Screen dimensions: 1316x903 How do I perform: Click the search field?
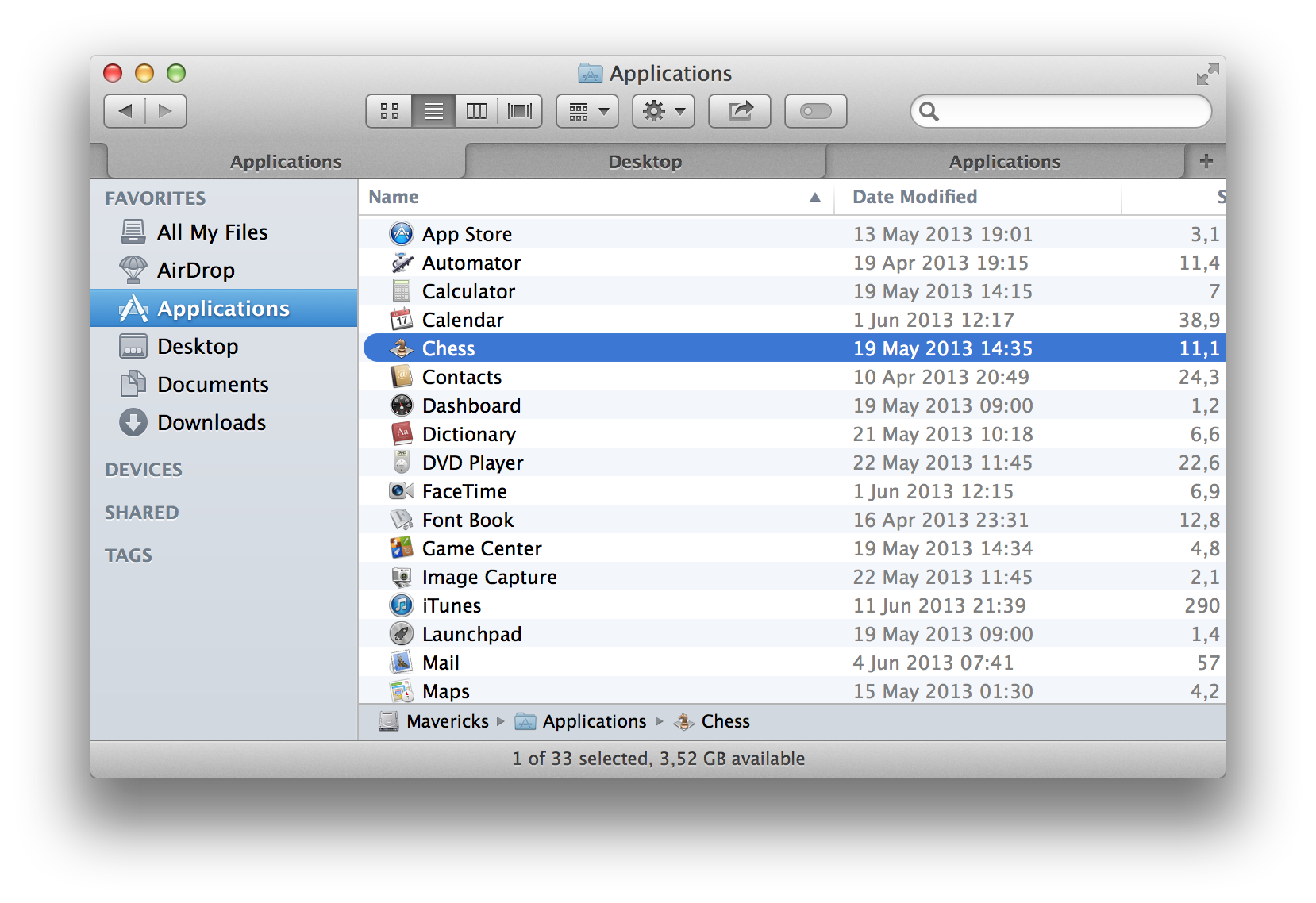pos(1061,111)
